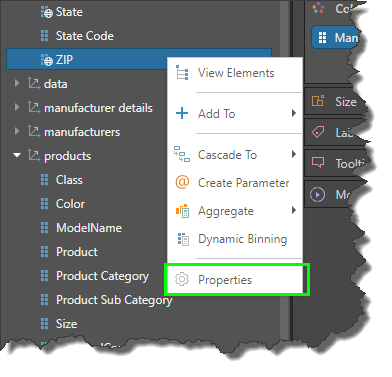Click the View Elements hierarchy icon

click(x=182, y=73)
